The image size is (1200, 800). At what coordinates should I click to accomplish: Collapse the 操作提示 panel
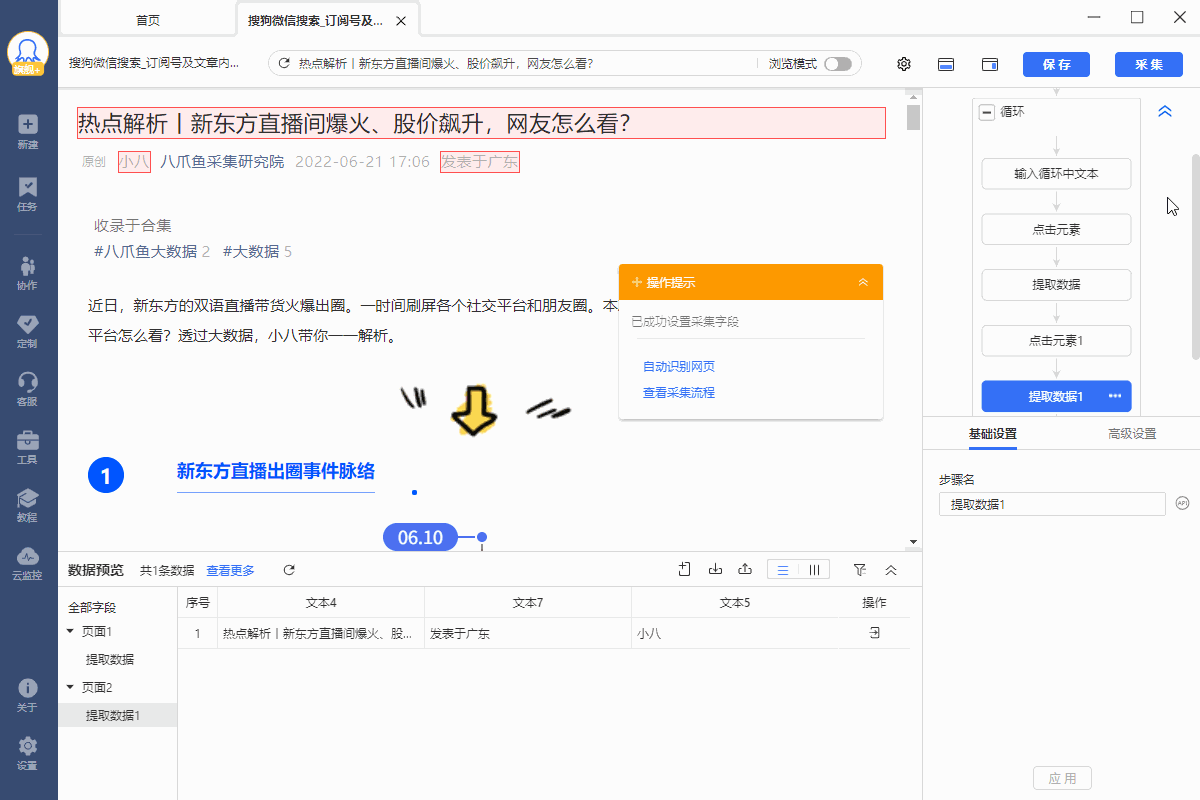tap(863, 282)
